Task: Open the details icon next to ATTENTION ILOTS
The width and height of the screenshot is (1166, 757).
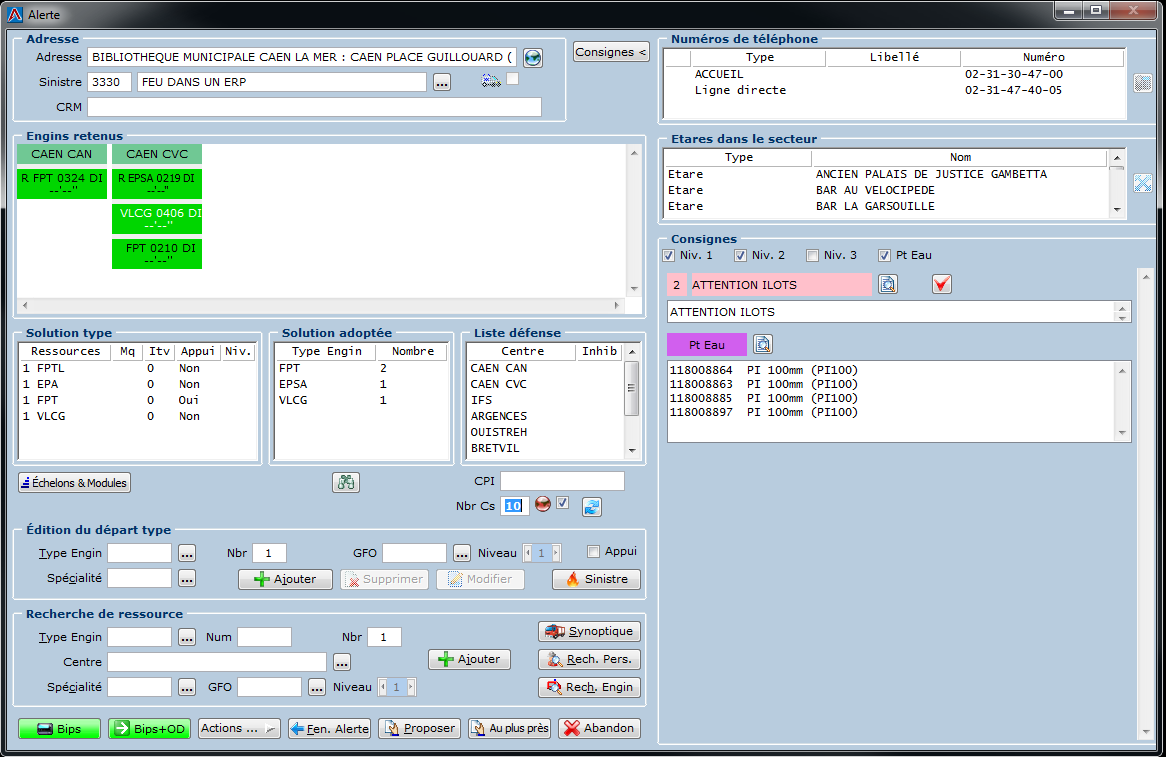Action: click(x=888, y=284)
